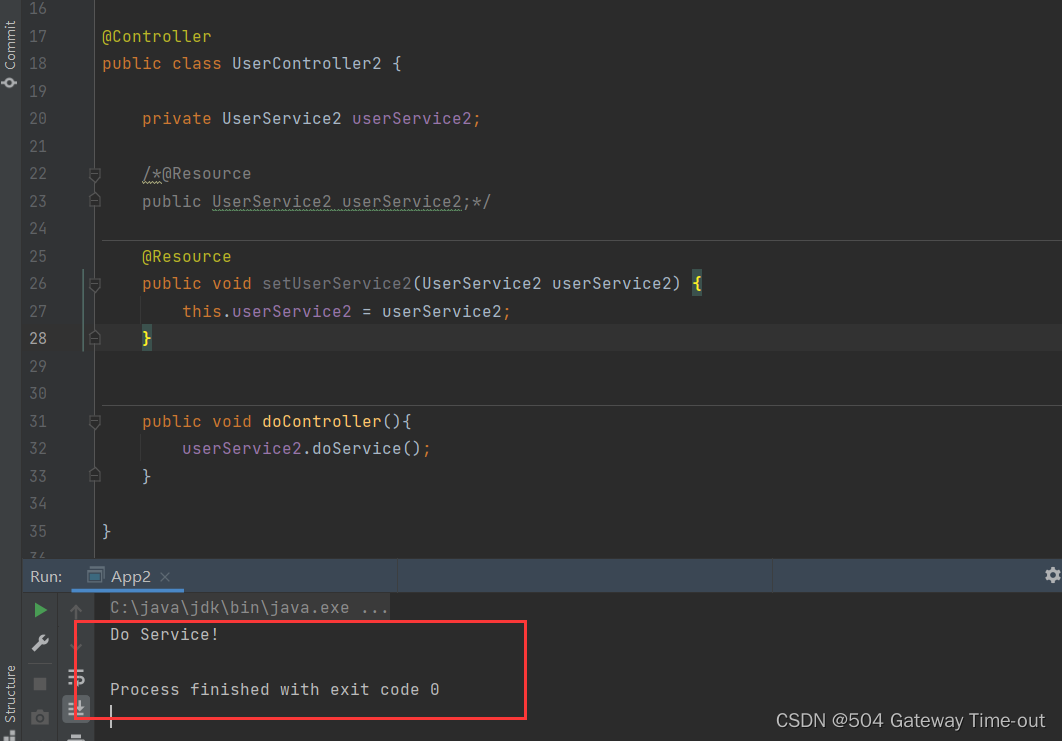Close the App2 run tab
The height and width of the screenshot is (741, 1062).
click(165, 577)
